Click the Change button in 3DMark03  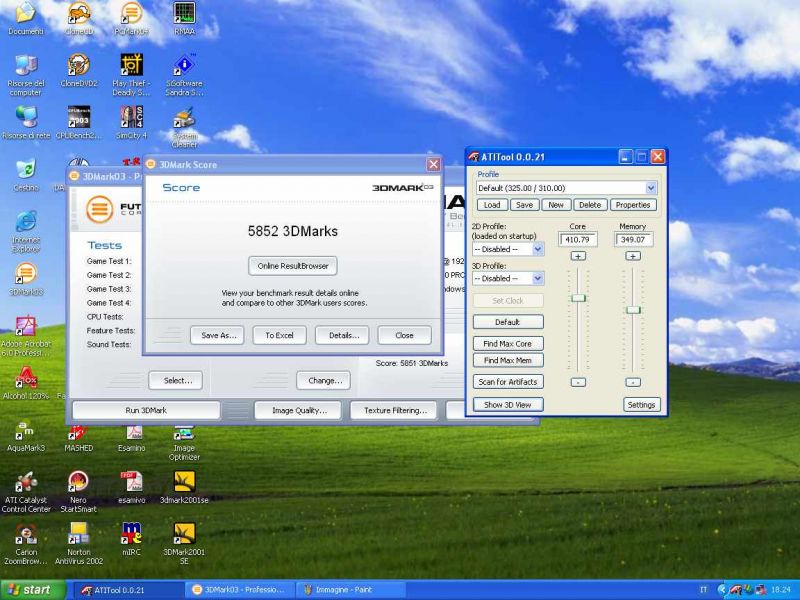tap(323, 381)
